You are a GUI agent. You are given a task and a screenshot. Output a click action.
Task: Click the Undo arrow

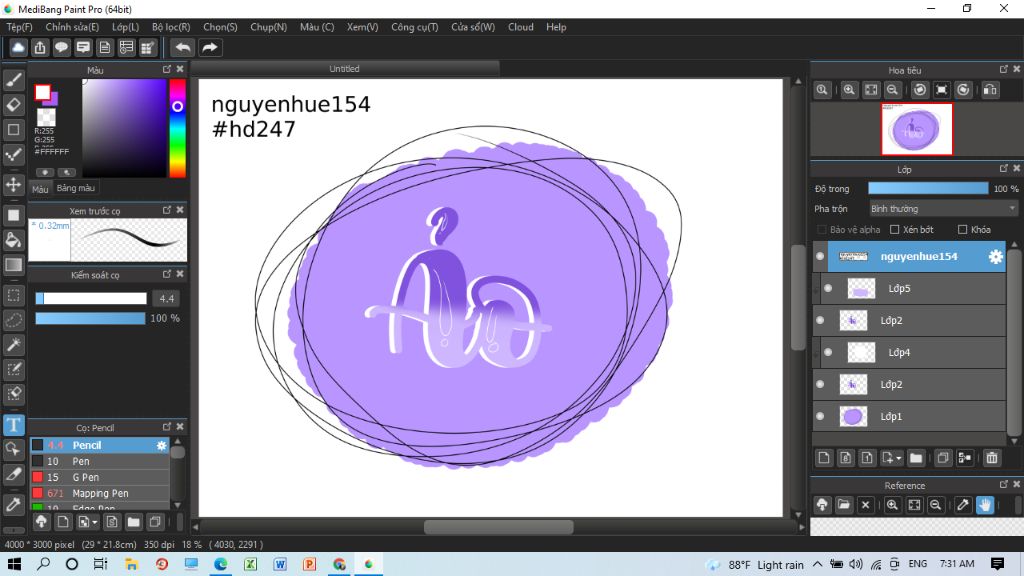pyautogui.click(x=183, y=47)
